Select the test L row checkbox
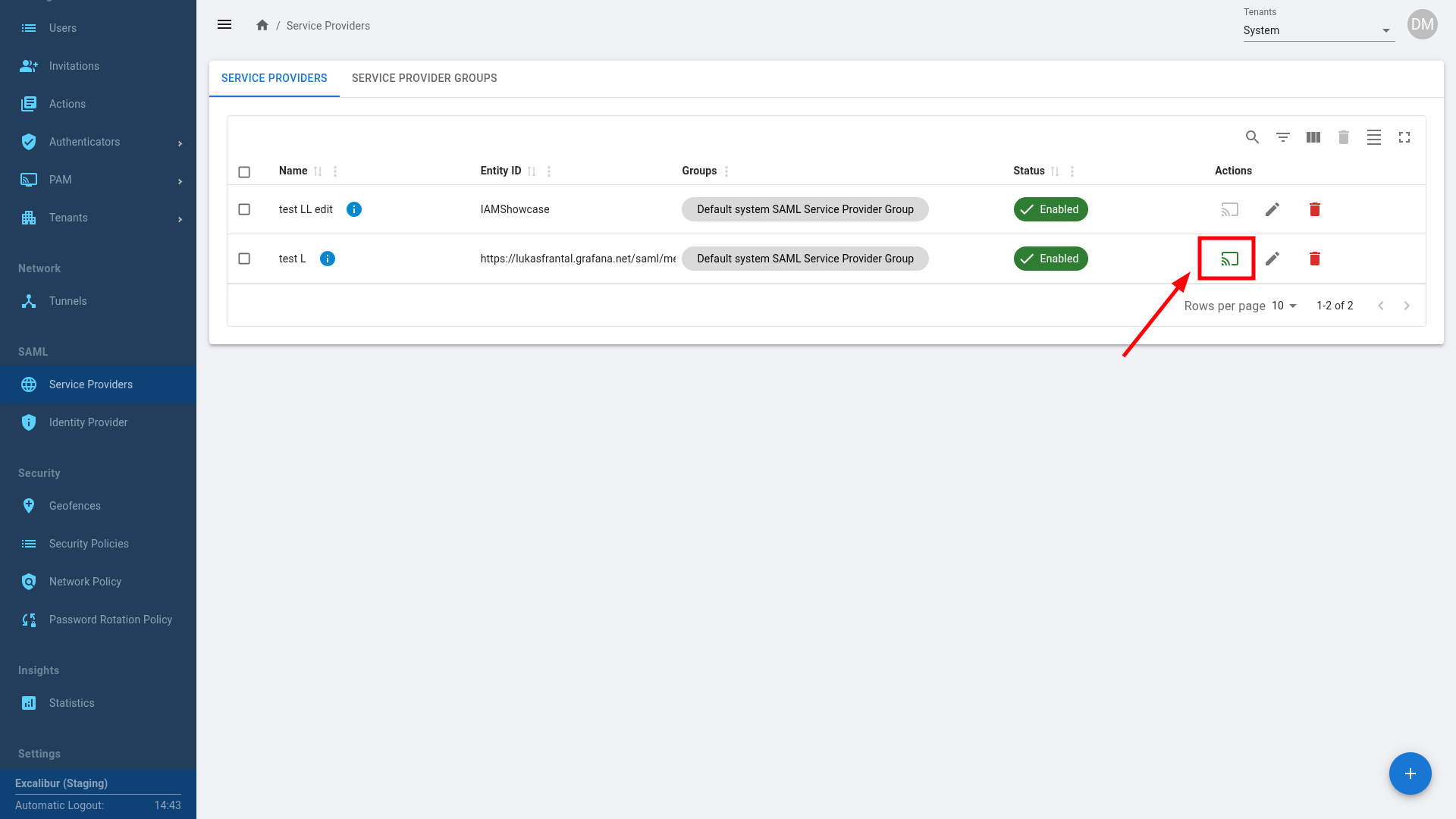Viewport: 1456px width, 819px height. tap(244, 259)
